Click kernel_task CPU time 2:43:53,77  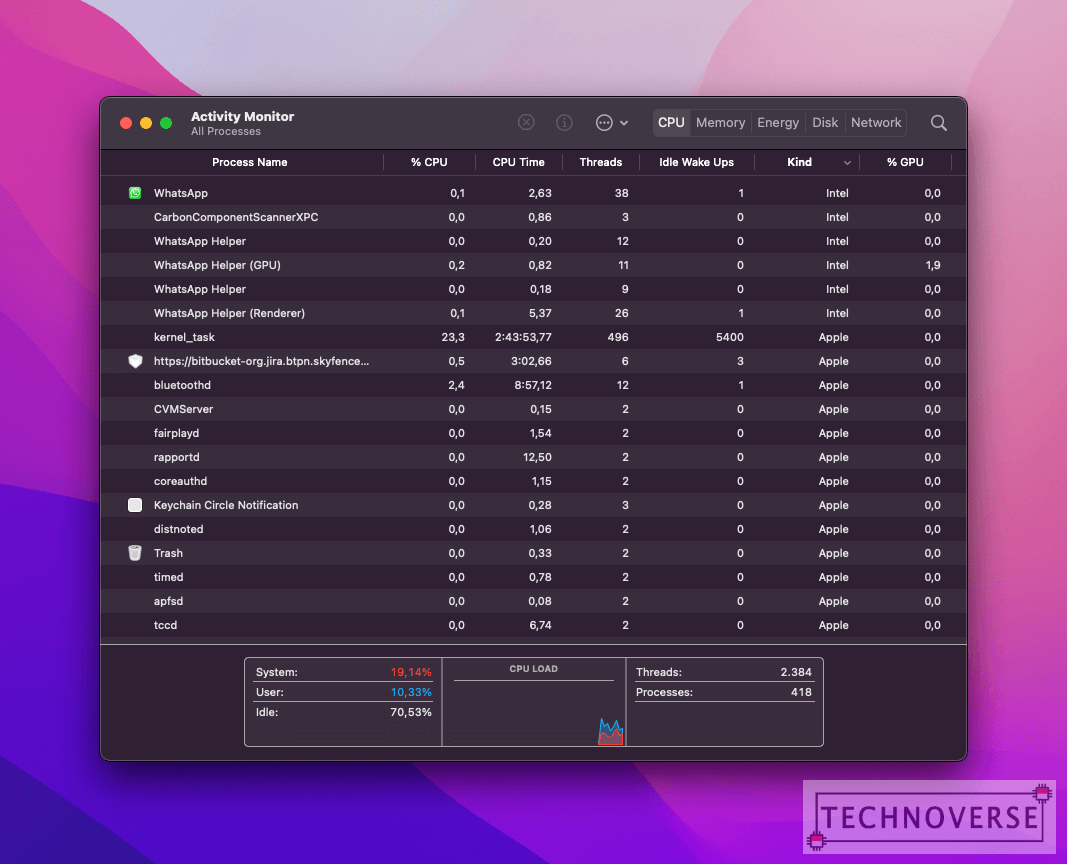pyautogui.click(x=523, y=337)
